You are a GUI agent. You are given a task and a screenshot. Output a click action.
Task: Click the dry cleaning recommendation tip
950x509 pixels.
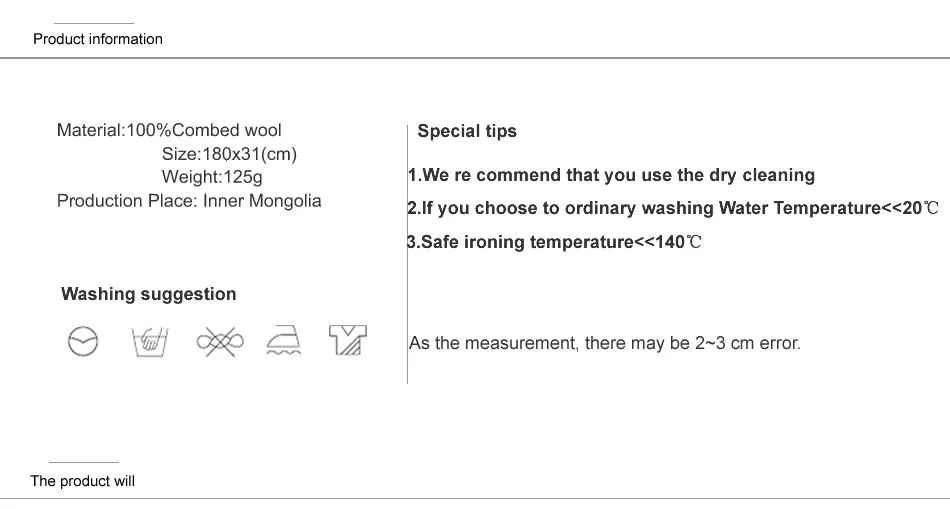tap(611, 175)
